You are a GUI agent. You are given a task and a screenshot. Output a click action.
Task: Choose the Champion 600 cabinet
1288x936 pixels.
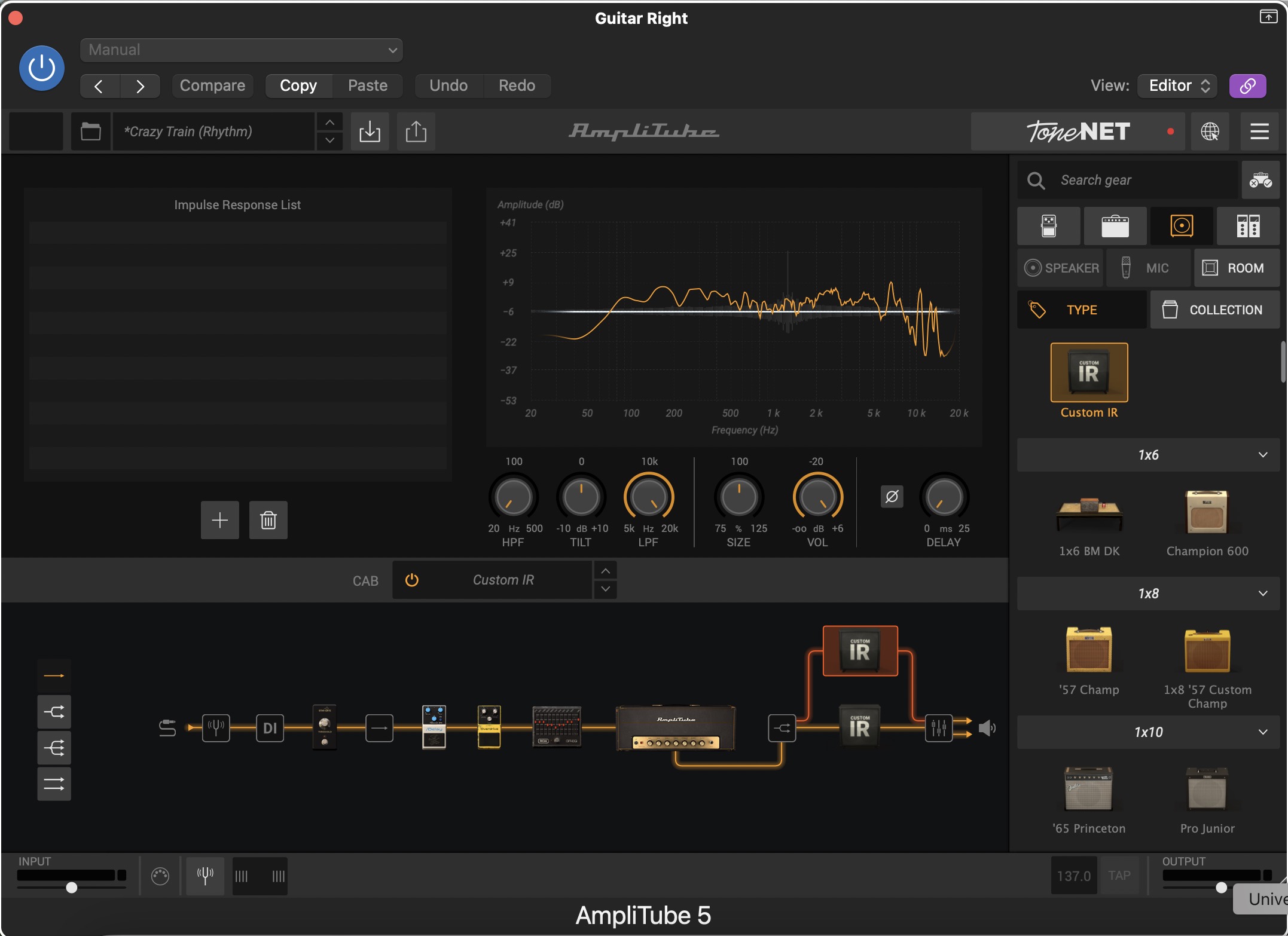(1207, 513)
